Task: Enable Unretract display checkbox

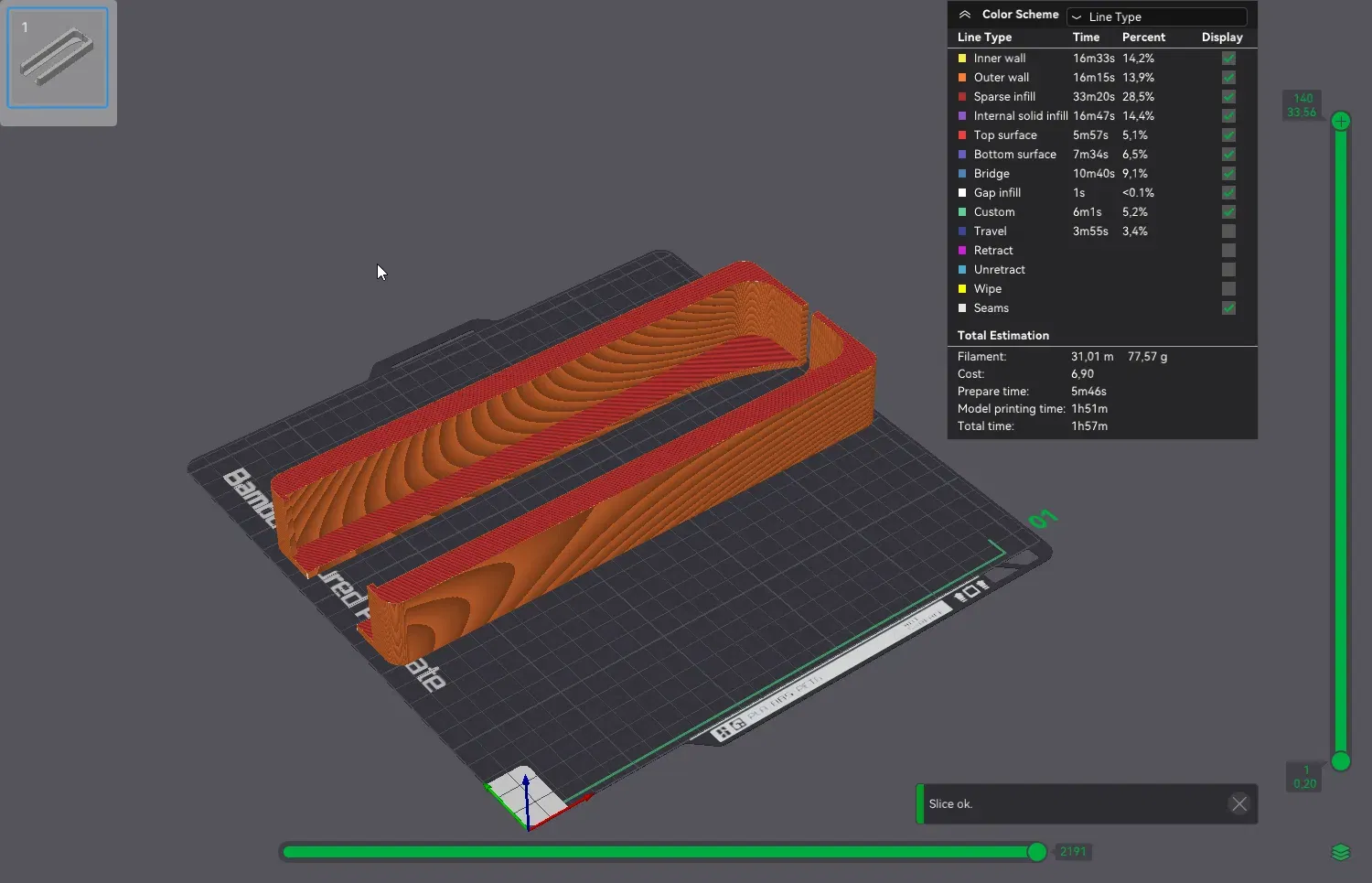Action: point(1228,269)
